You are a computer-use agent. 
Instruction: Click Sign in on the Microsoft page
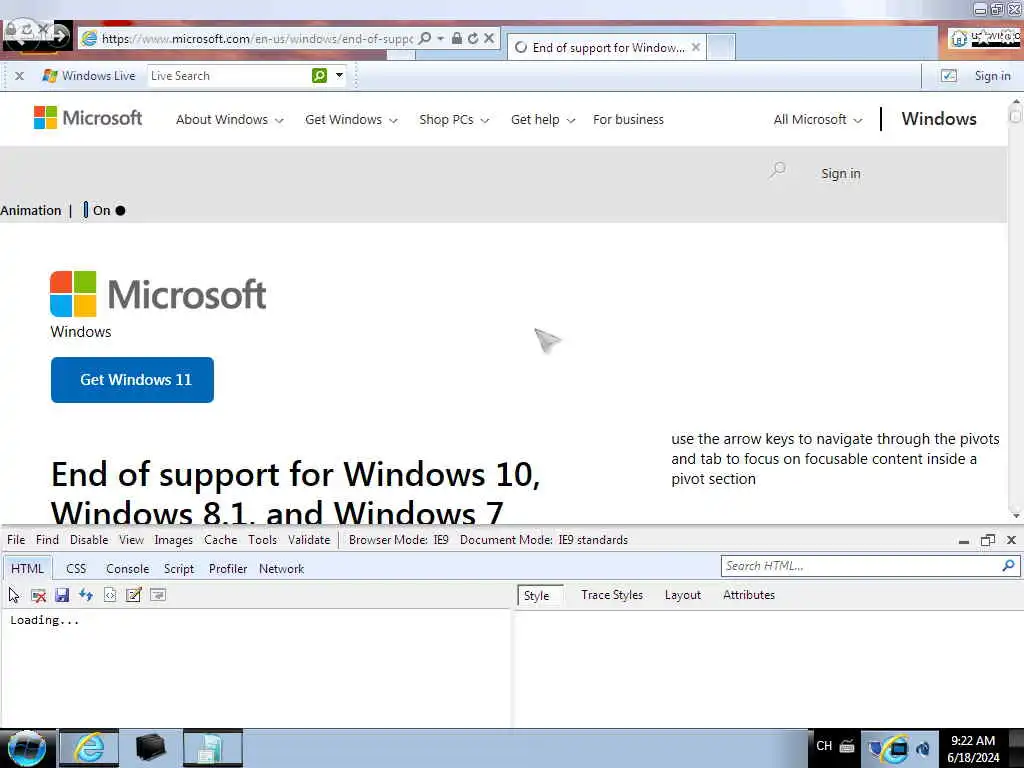coord(840,174)
